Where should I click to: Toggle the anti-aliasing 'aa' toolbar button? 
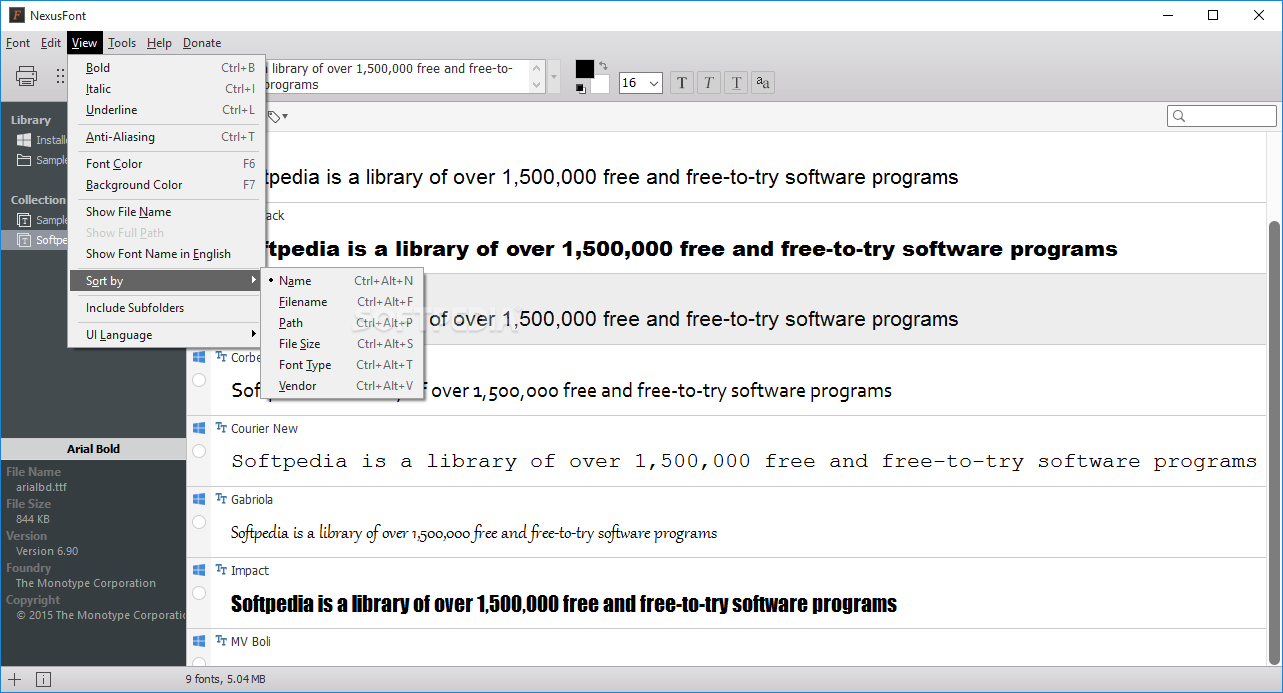[x=763, y=83]
